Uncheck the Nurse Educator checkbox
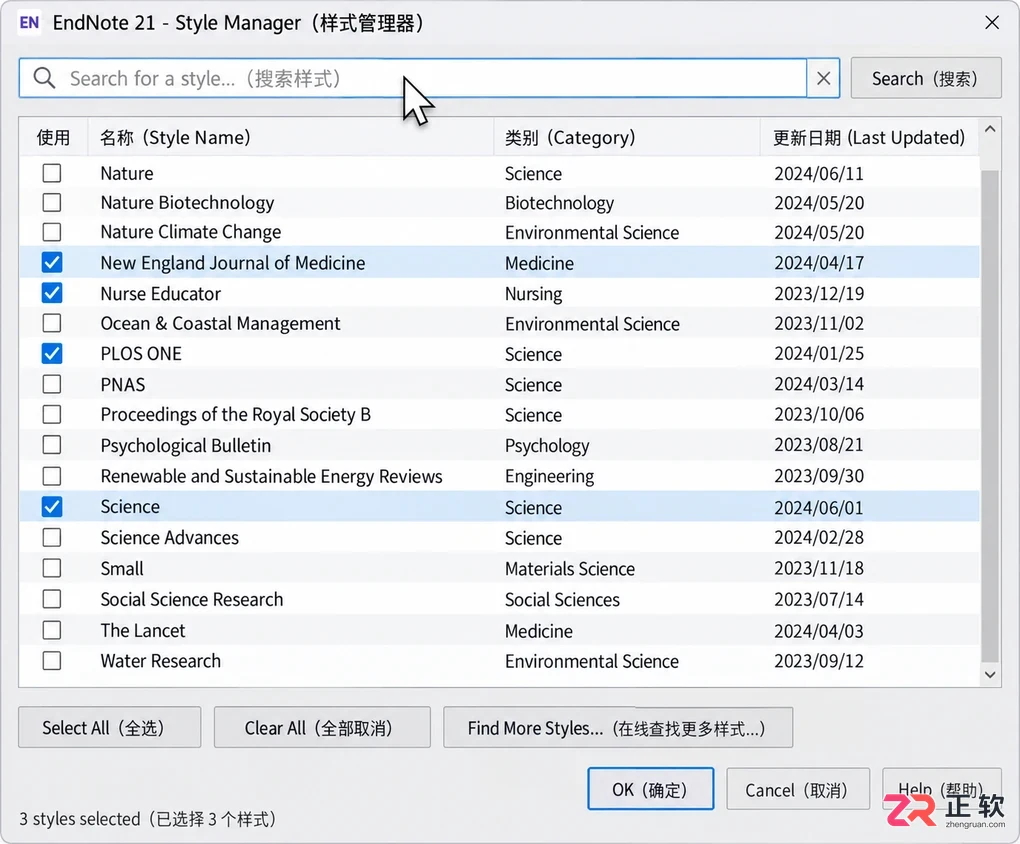Viewport: 1020px width, 844px height. pos(52,293)
